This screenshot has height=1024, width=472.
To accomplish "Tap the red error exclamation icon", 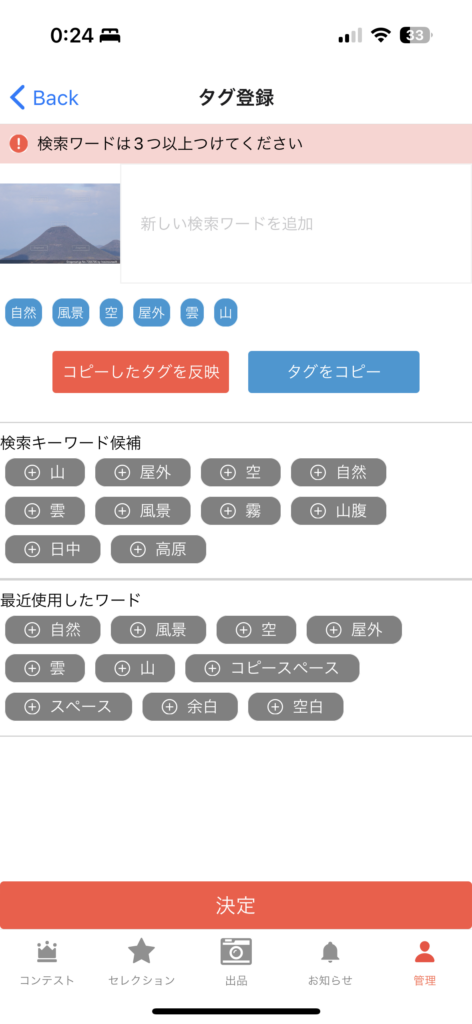I will click(18, 143).
